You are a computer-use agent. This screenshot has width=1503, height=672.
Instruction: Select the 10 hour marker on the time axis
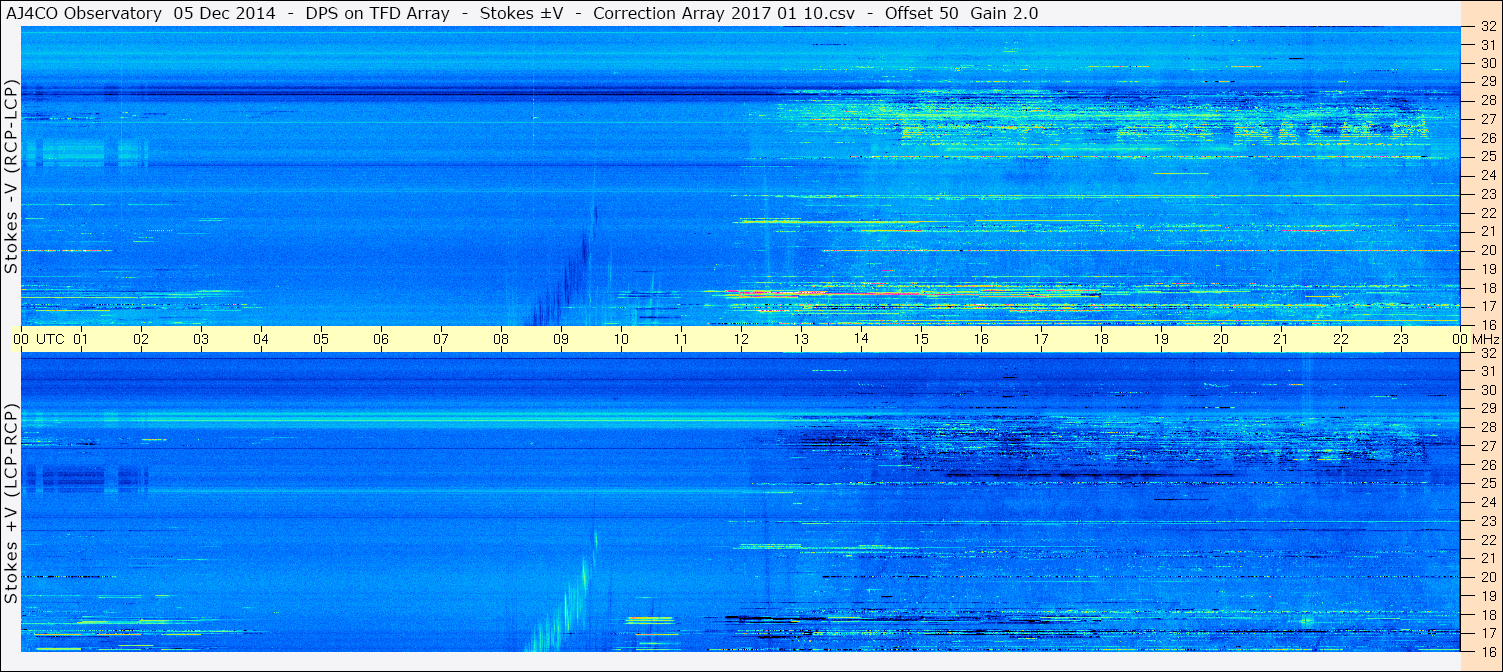[x=621, y=339]
